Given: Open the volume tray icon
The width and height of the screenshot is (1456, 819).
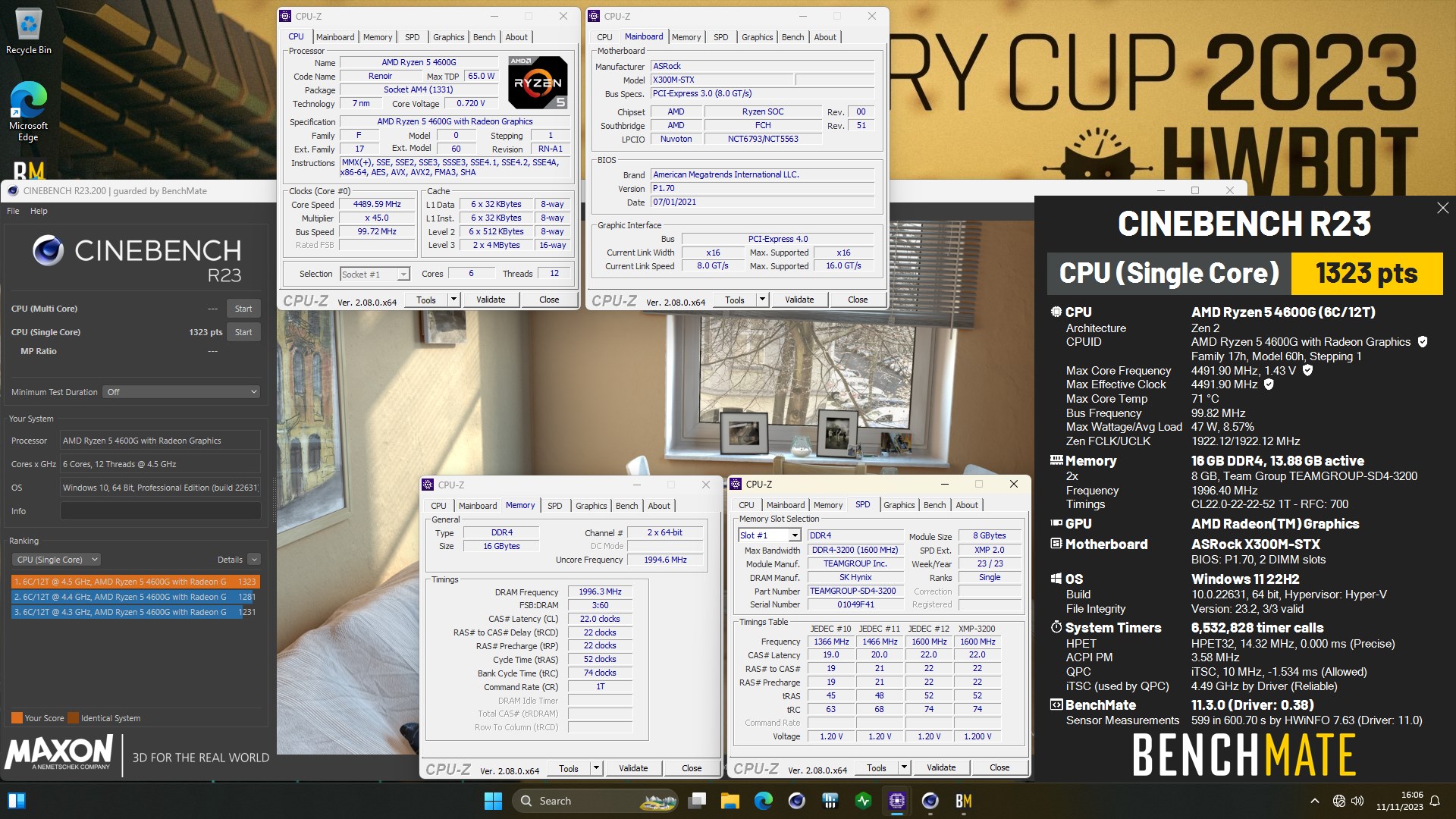Looking at the screenshot, I should coord(1357,801).
